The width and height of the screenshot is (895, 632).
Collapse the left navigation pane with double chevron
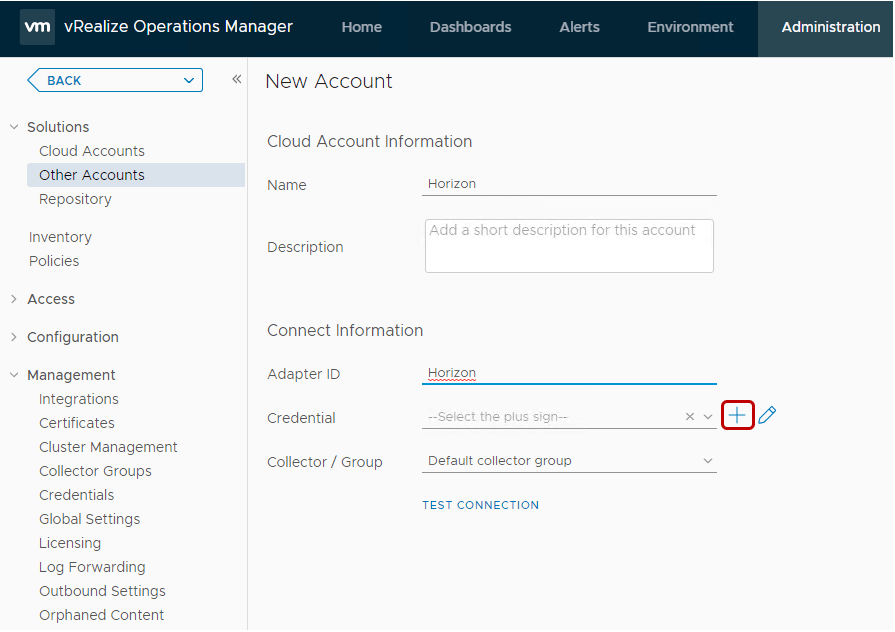(x=236, y=78)
